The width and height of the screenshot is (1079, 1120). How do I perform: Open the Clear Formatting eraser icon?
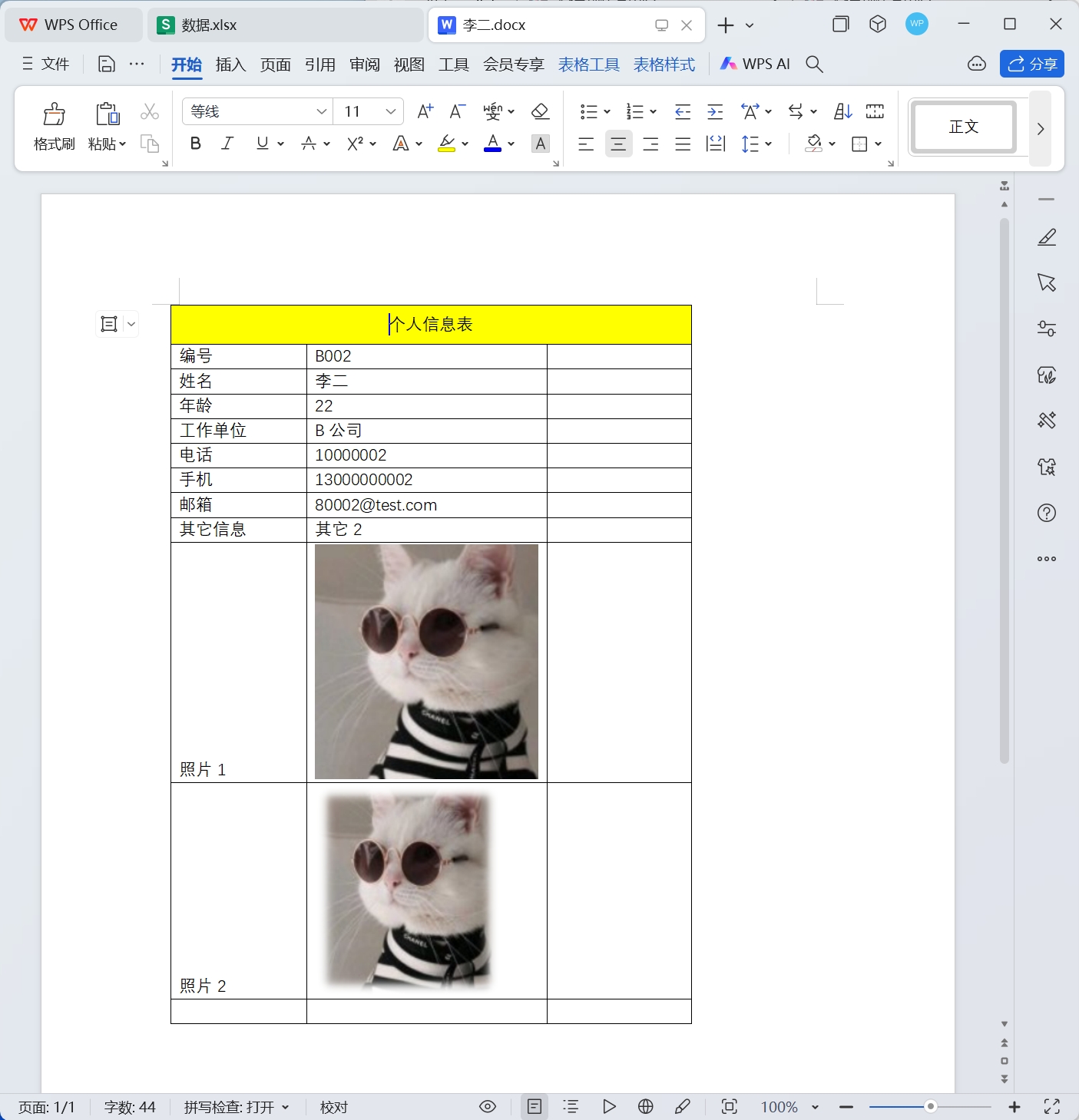pyautogui.click(x=541, y=111)
